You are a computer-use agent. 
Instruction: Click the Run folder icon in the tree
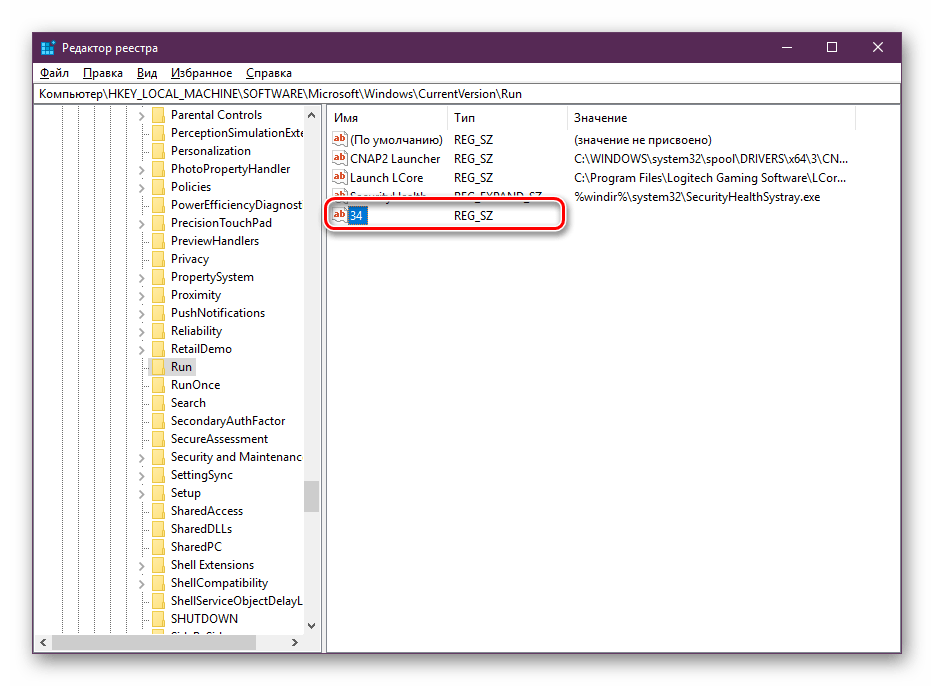click(157, 367)
